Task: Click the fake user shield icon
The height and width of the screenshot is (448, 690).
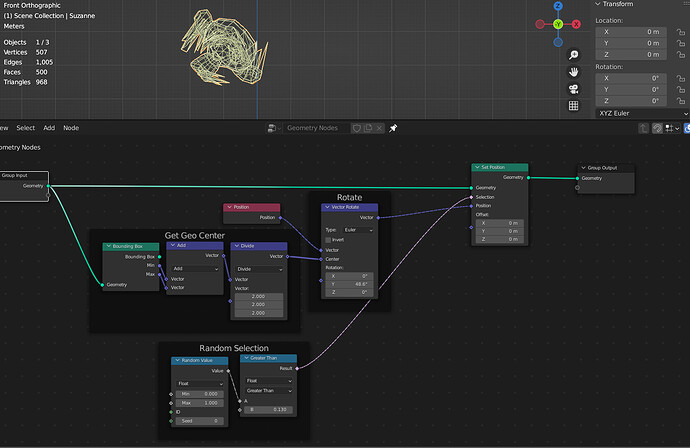Action: point(357,128)
